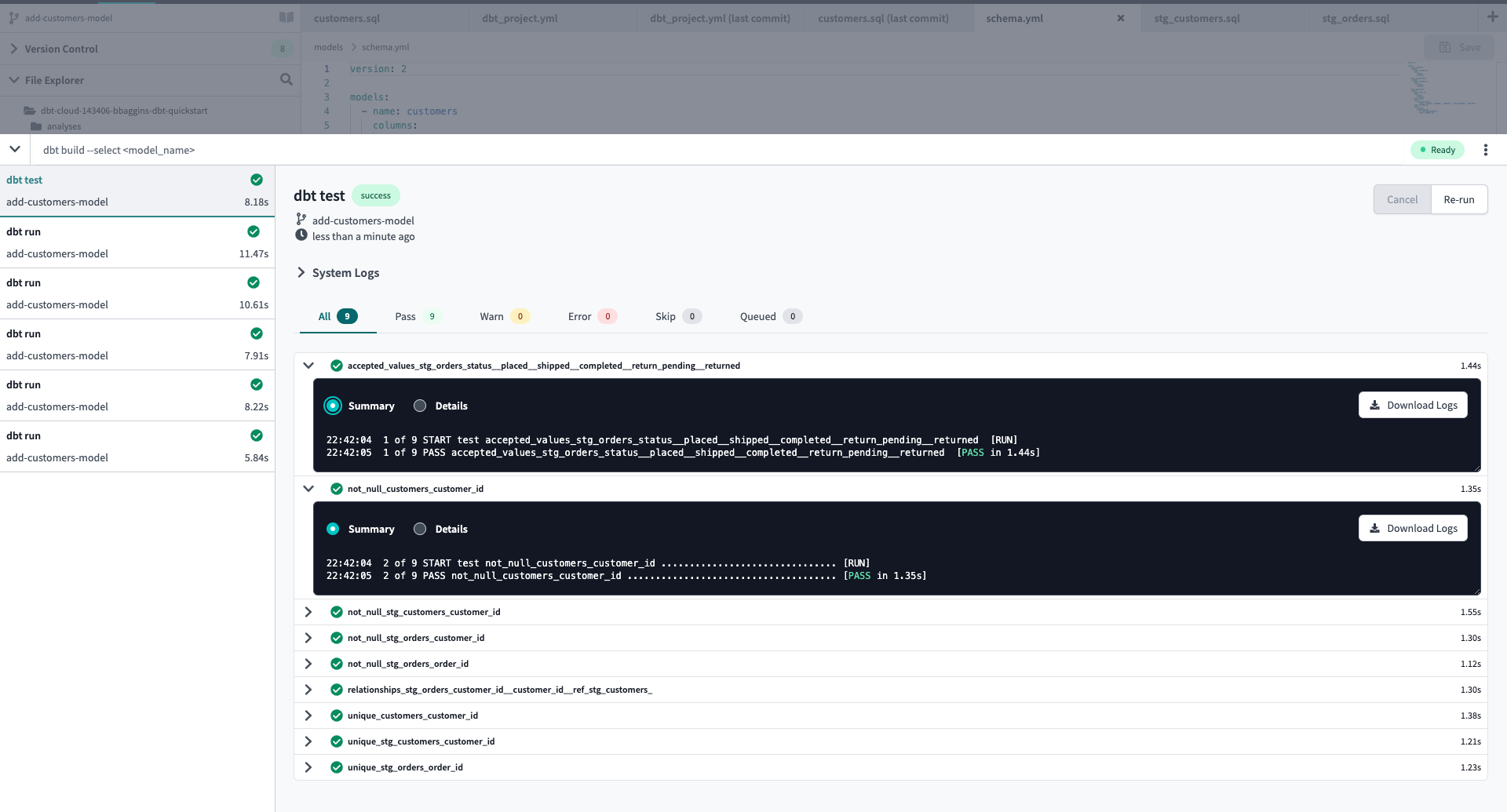The width and height of the screenshot is (1507, 812).
Task: Collapse the File Explorer section
Action: (14, 80)
